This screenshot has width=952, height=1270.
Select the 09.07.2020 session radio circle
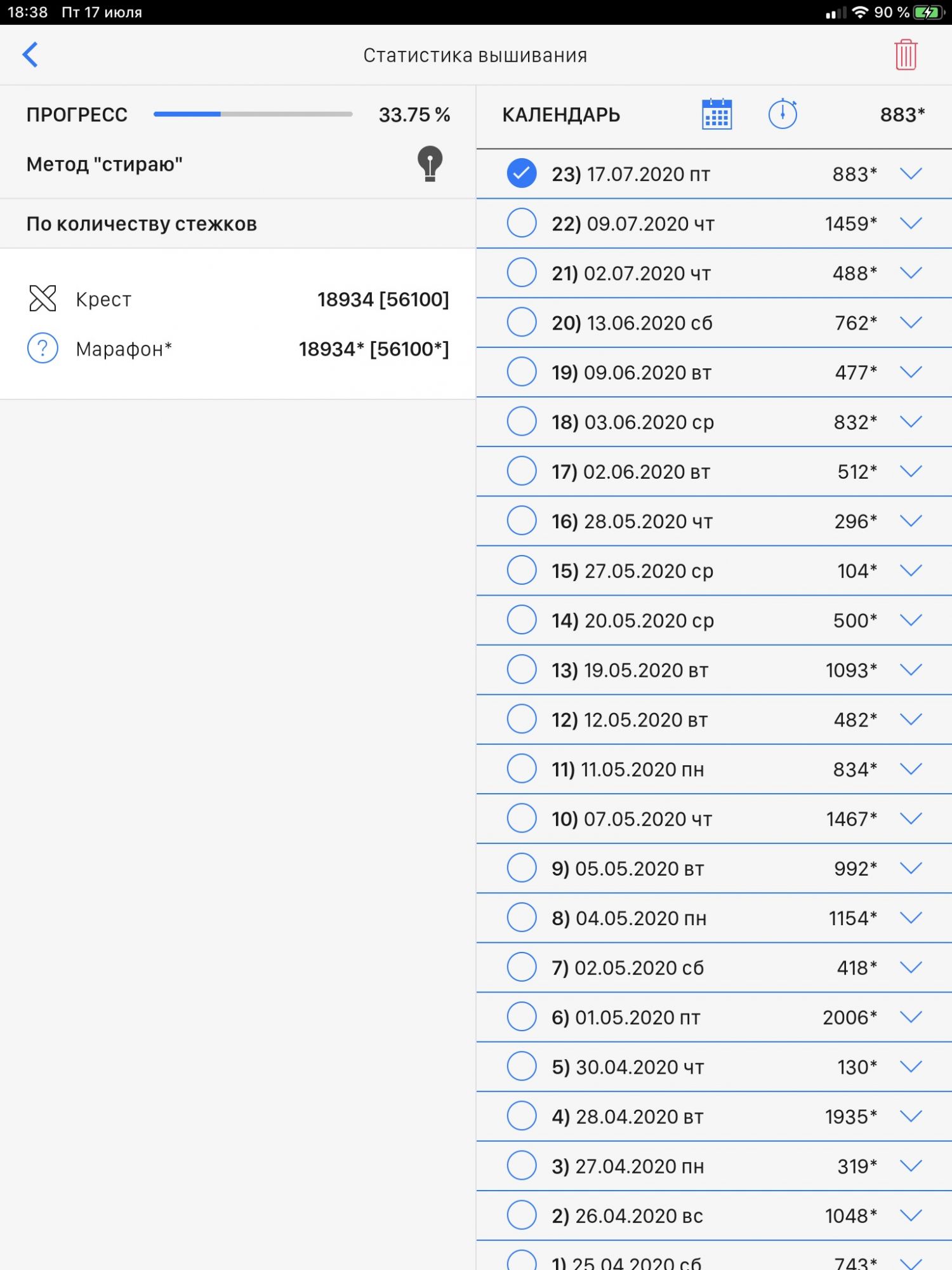pyautogui.click(x=522, y=223)
